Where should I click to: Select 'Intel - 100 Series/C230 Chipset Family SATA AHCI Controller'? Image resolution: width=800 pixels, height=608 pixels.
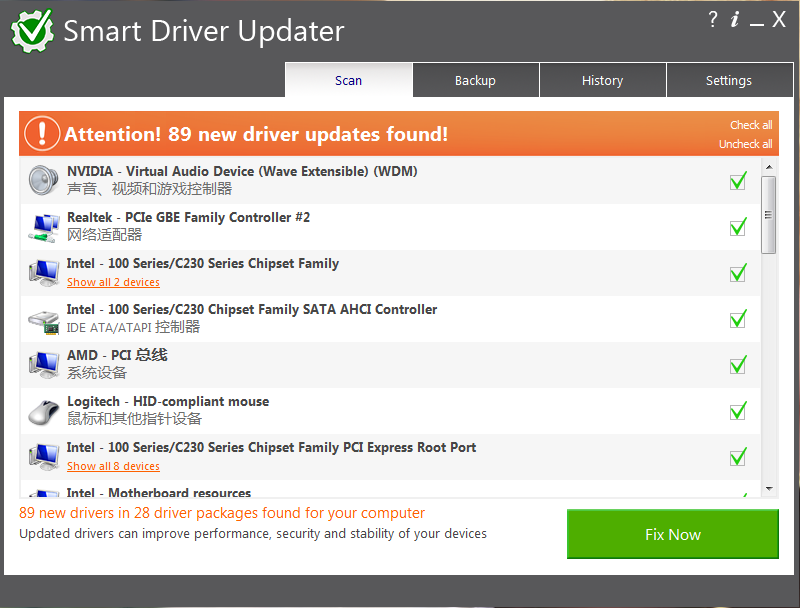point(252,310)
